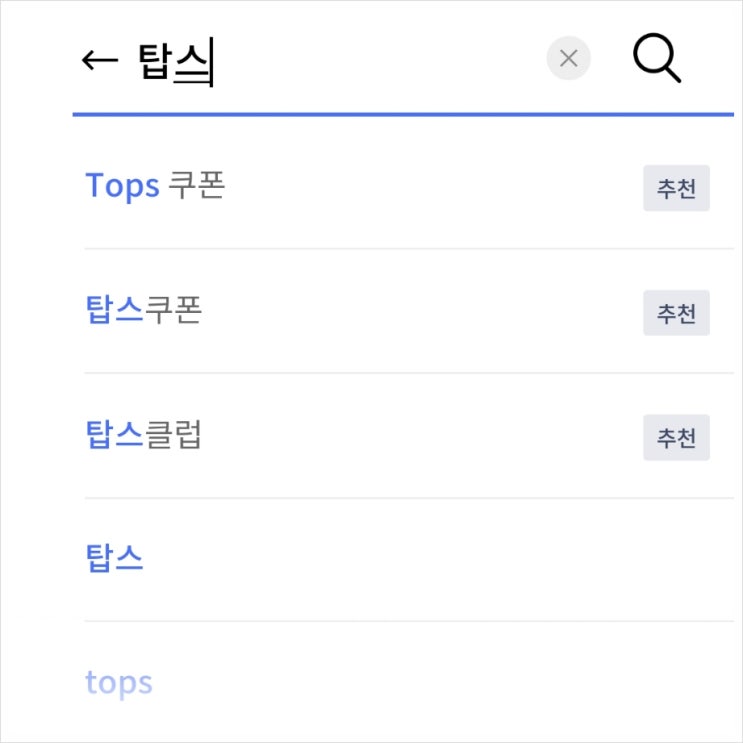Image resolution: width=743 pixels, height=743 pixels.
Task: Tap the magnifying glass search icon
Action: [657, 58]
